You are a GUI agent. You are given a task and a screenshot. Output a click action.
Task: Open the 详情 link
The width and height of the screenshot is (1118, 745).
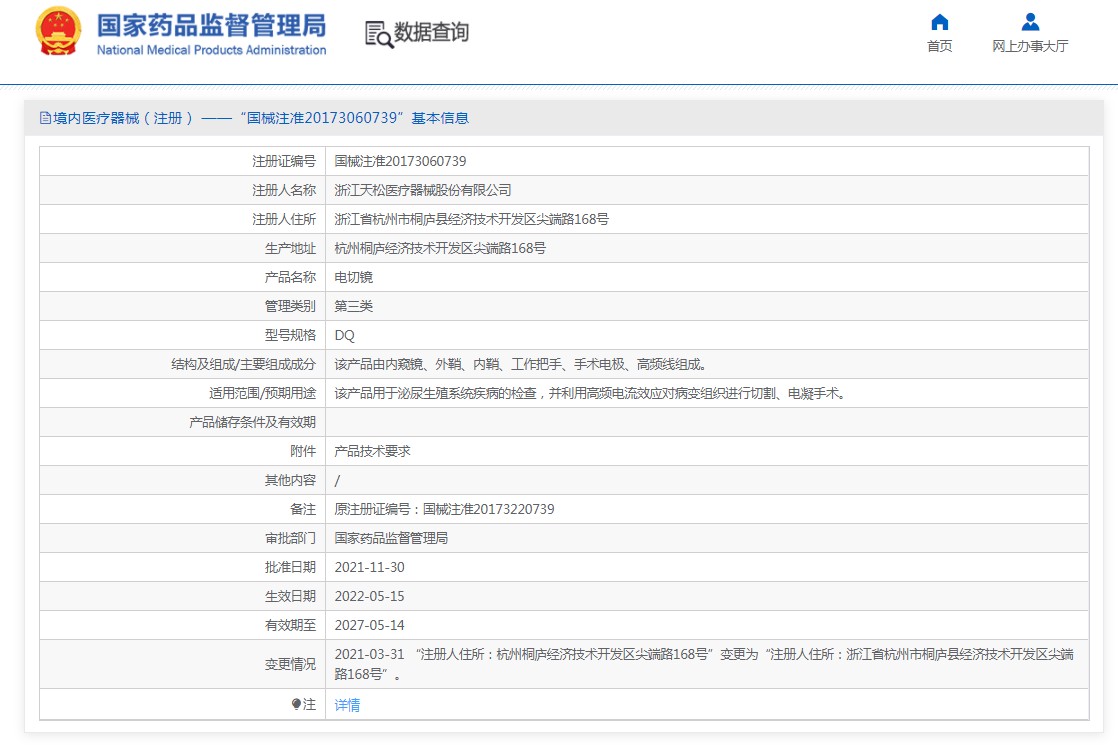[x=347, y=705]
